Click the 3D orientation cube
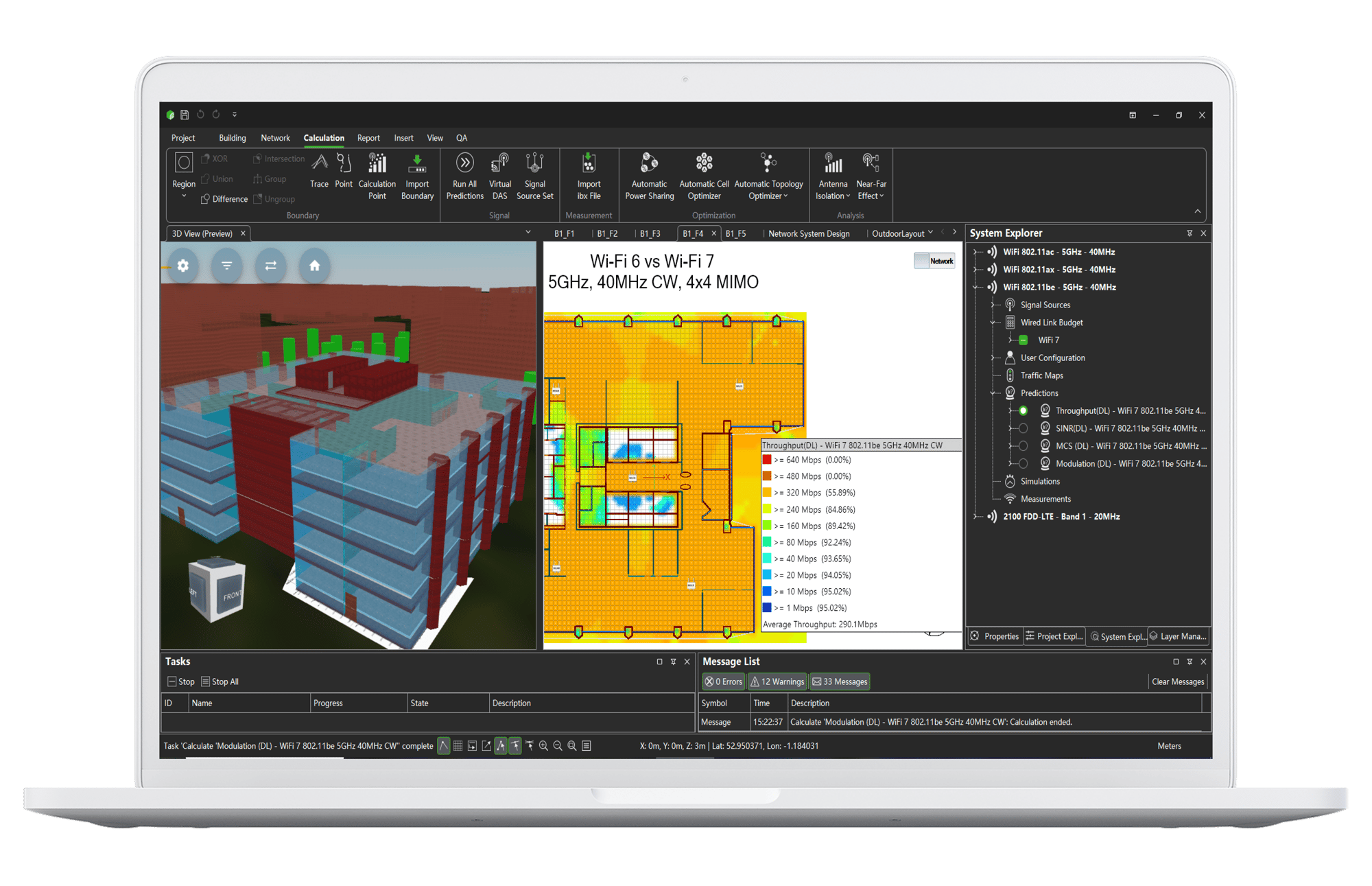The width and height of the screenshot is (1372, 886). pos(217,590)
